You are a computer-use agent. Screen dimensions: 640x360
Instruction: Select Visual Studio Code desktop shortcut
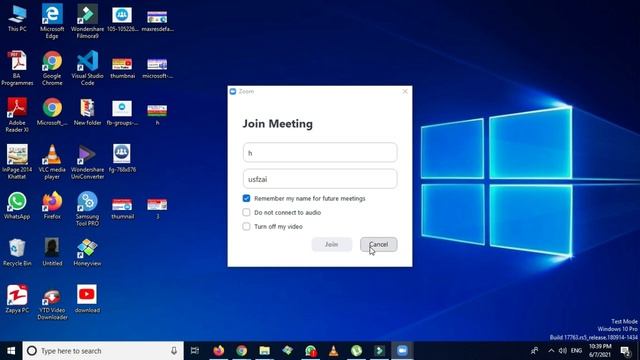click(87, 68)
